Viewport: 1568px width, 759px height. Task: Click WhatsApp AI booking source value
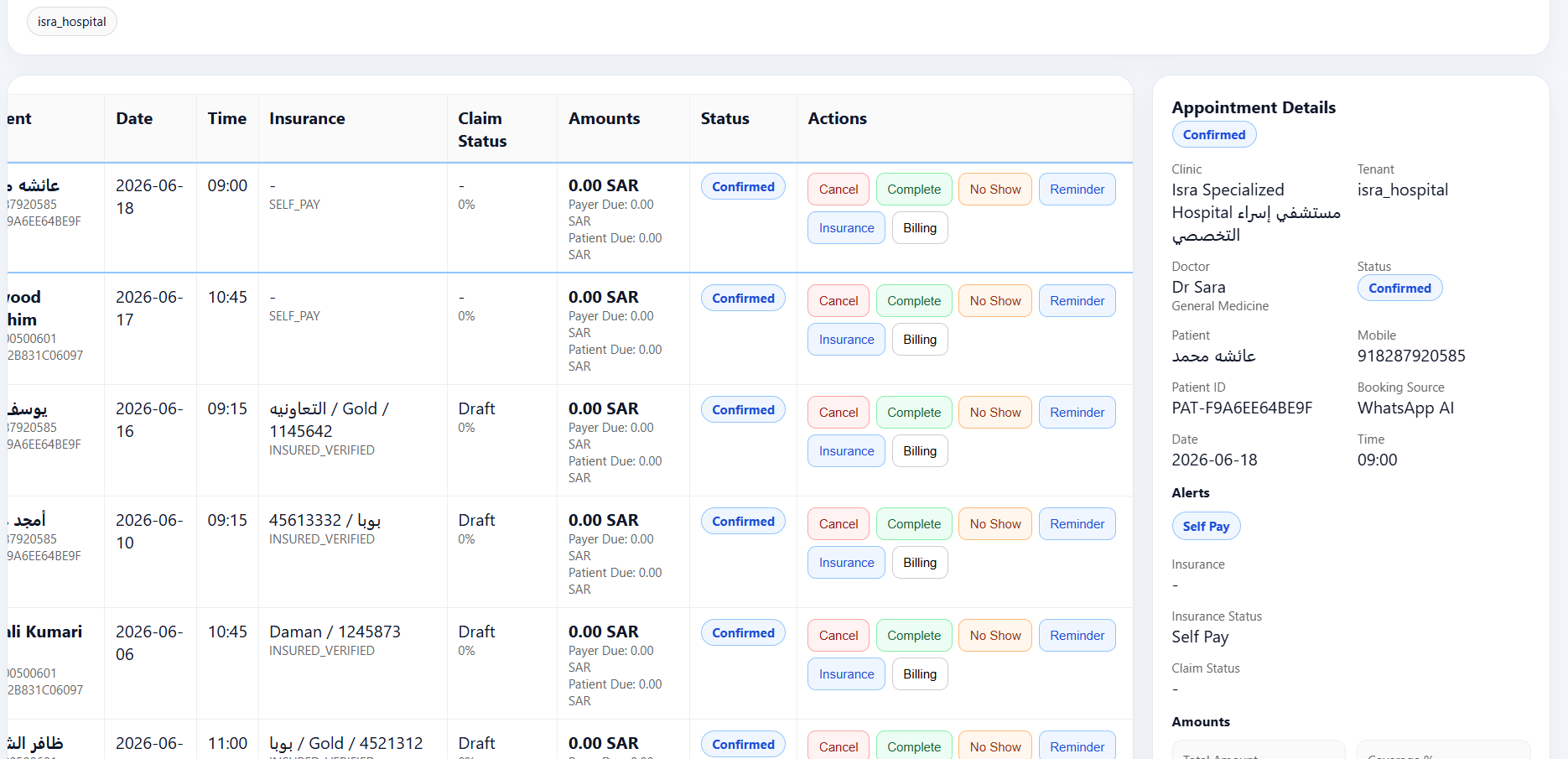pos(1405,408)
